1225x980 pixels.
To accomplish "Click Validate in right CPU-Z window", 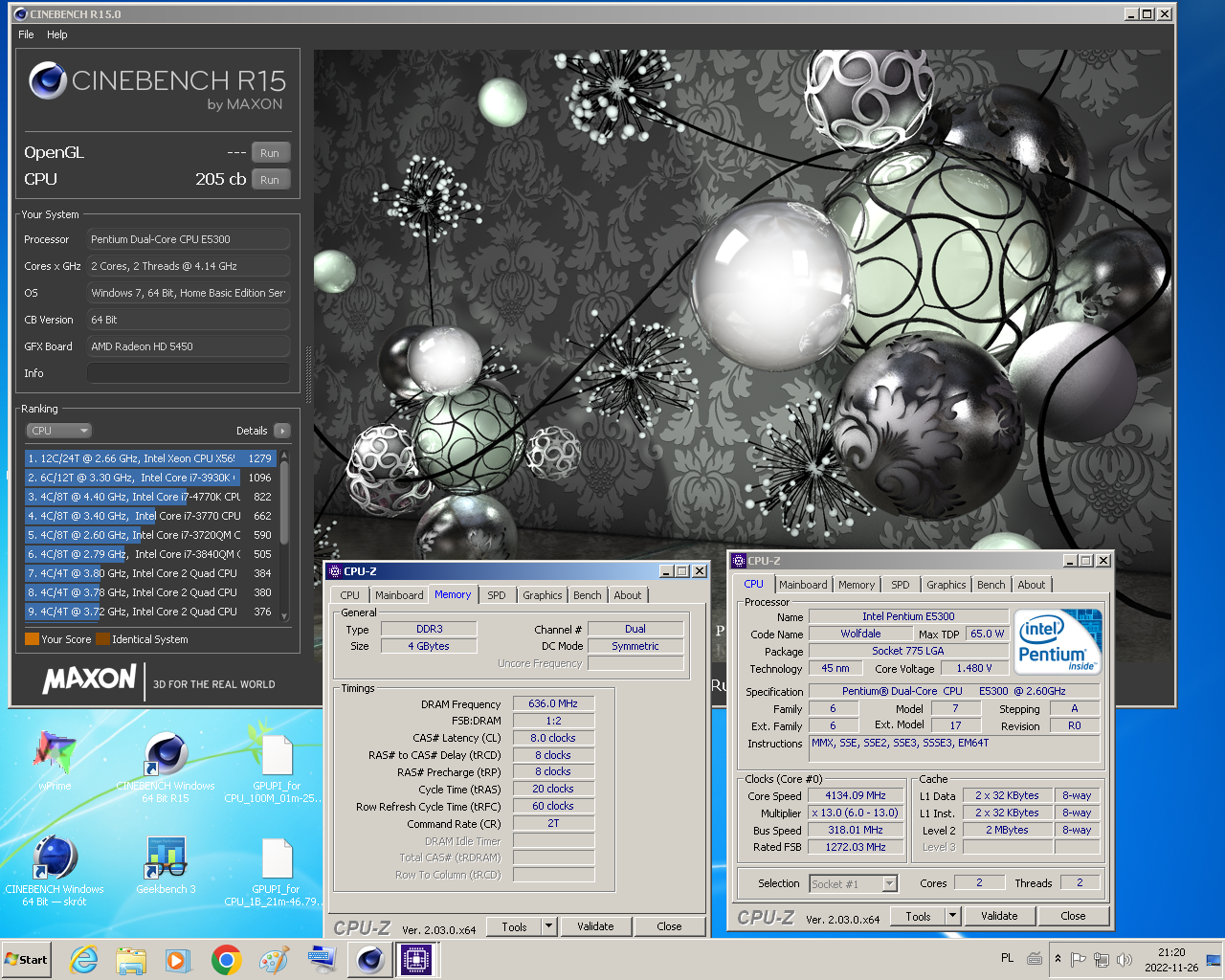I will [x=999, y=916].
